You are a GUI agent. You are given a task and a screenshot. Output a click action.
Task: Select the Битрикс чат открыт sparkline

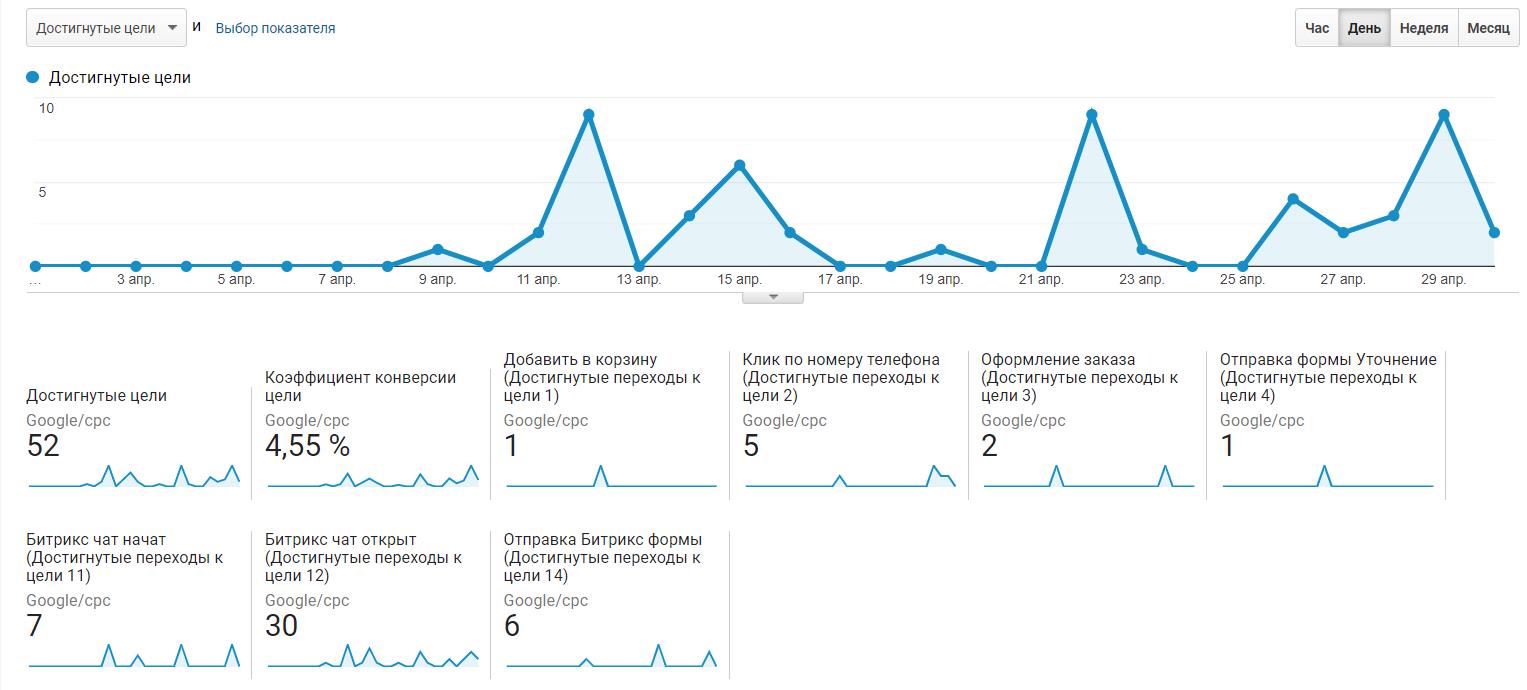[373, 656]
